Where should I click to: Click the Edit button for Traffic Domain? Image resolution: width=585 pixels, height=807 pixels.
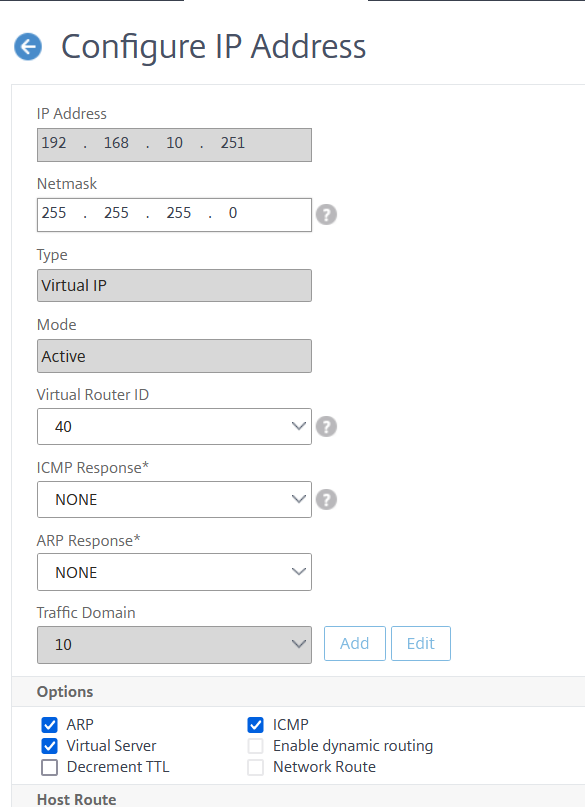pos(420,644)
